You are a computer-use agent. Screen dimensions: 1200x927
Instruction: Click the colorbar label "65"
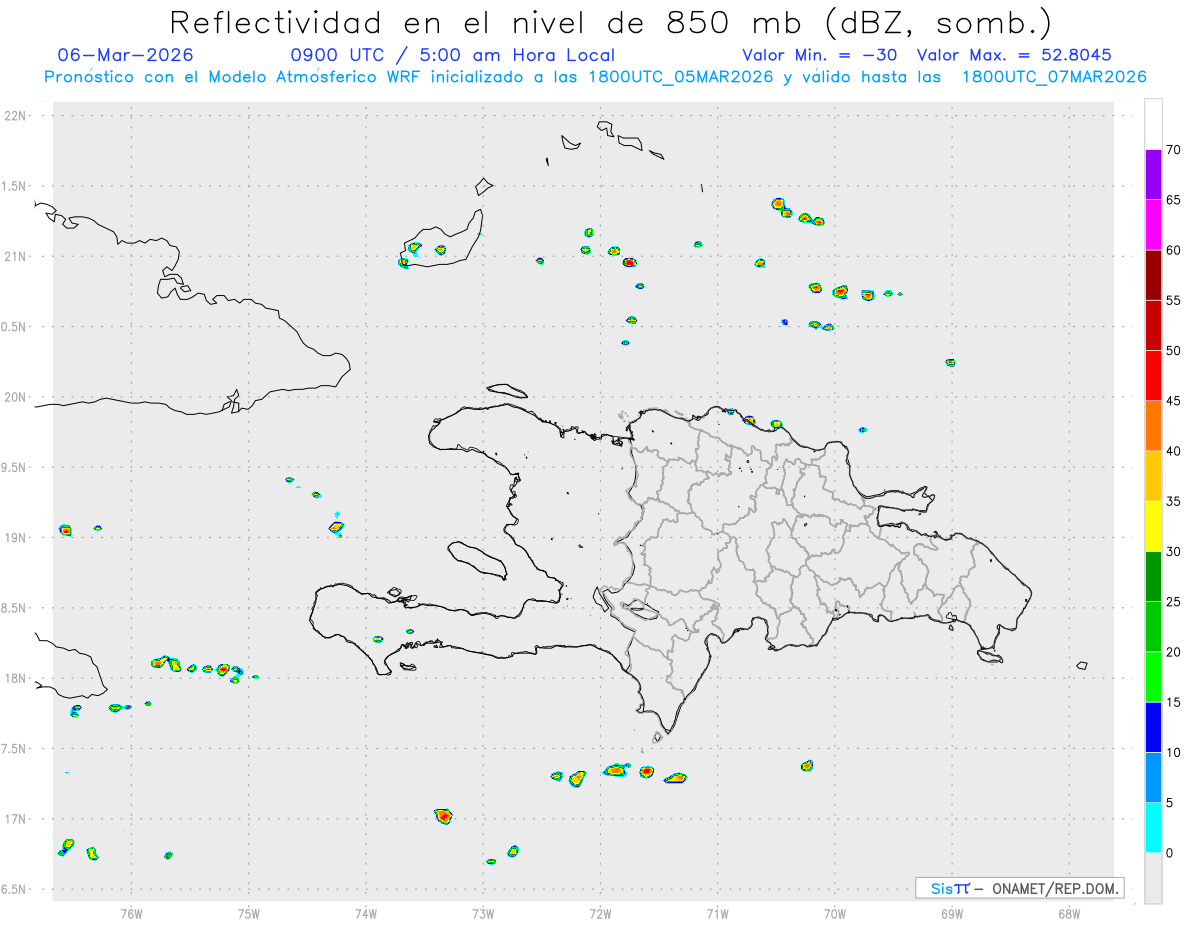click(1174, 200)
